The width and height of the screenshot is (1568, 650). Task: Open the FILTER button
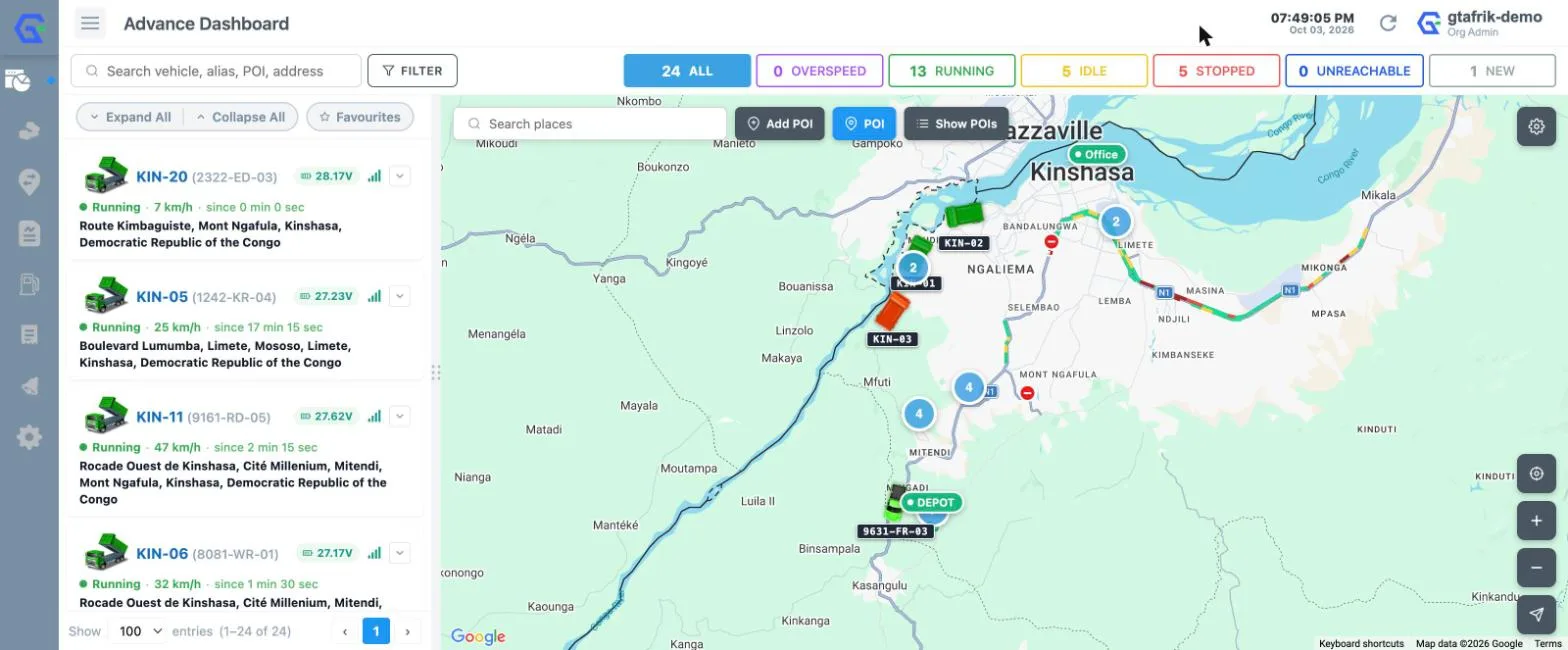(x=413, y=71)
